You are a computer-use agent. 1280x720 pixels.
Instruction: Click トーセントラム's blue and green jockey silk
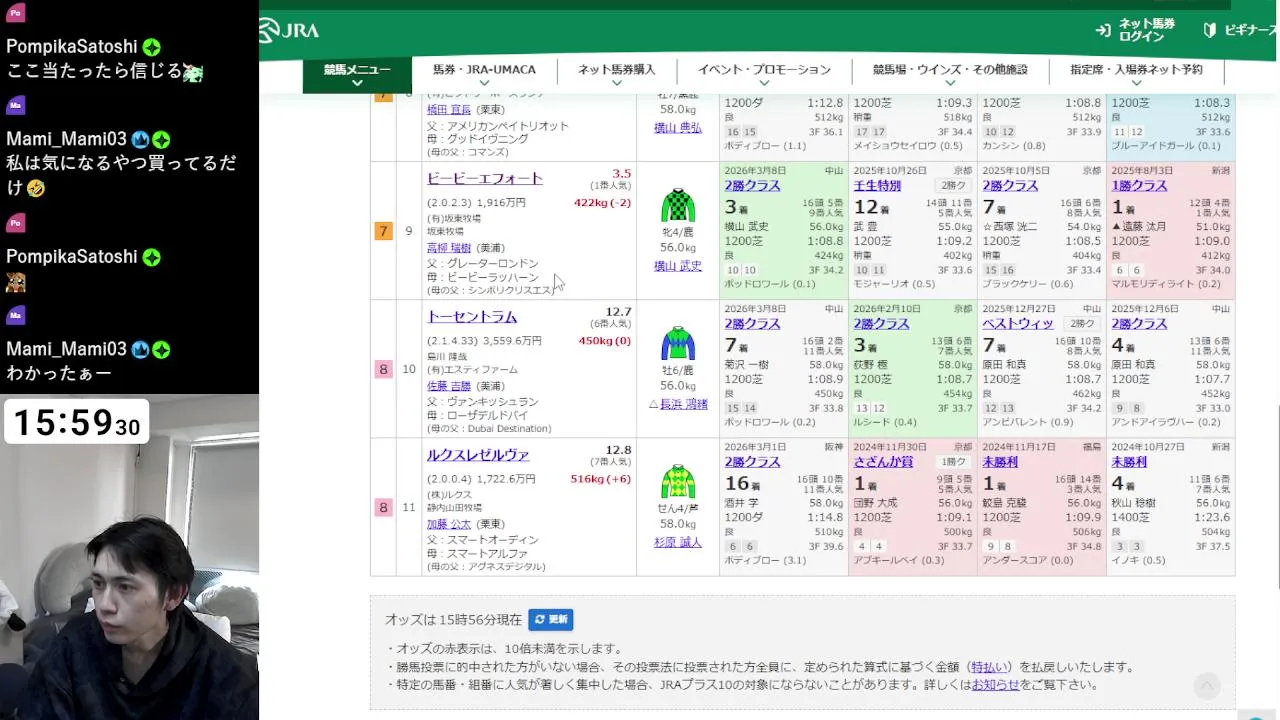[678, 343]
